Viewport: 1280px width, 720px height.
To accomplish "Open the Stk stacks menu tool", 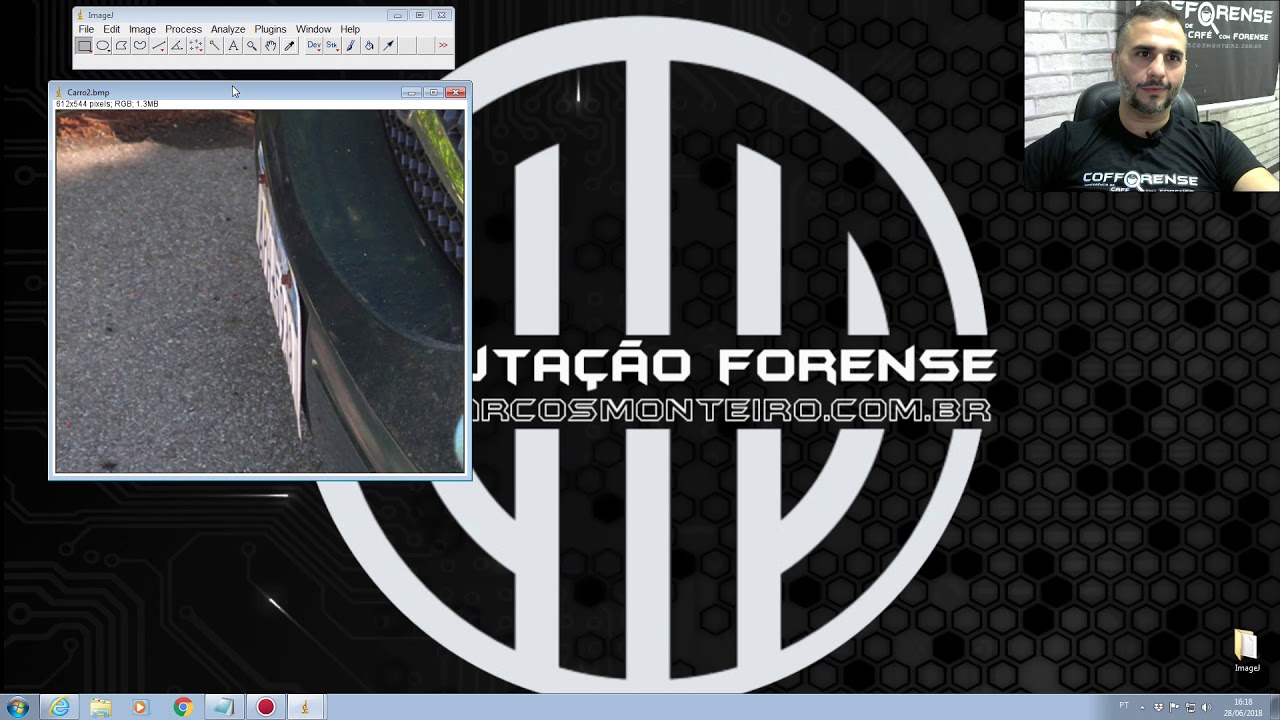I will coord(332,46).
